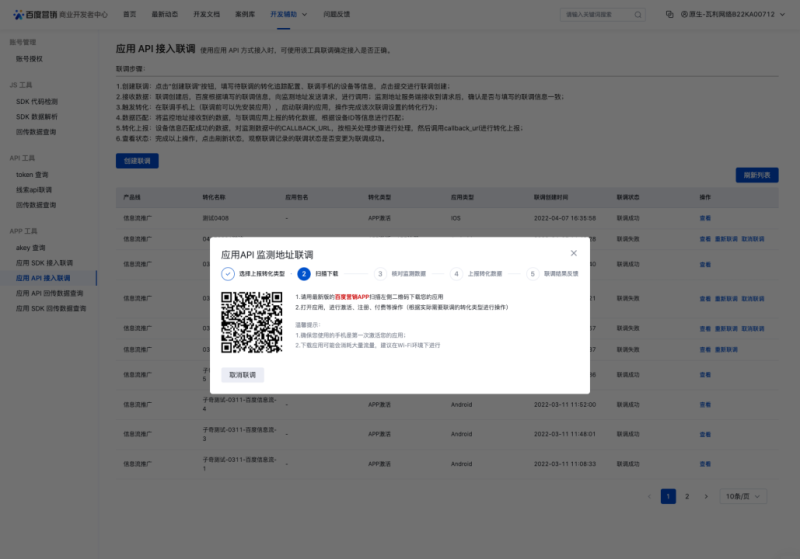Expand the account dropdown chevron

(782, 14)
